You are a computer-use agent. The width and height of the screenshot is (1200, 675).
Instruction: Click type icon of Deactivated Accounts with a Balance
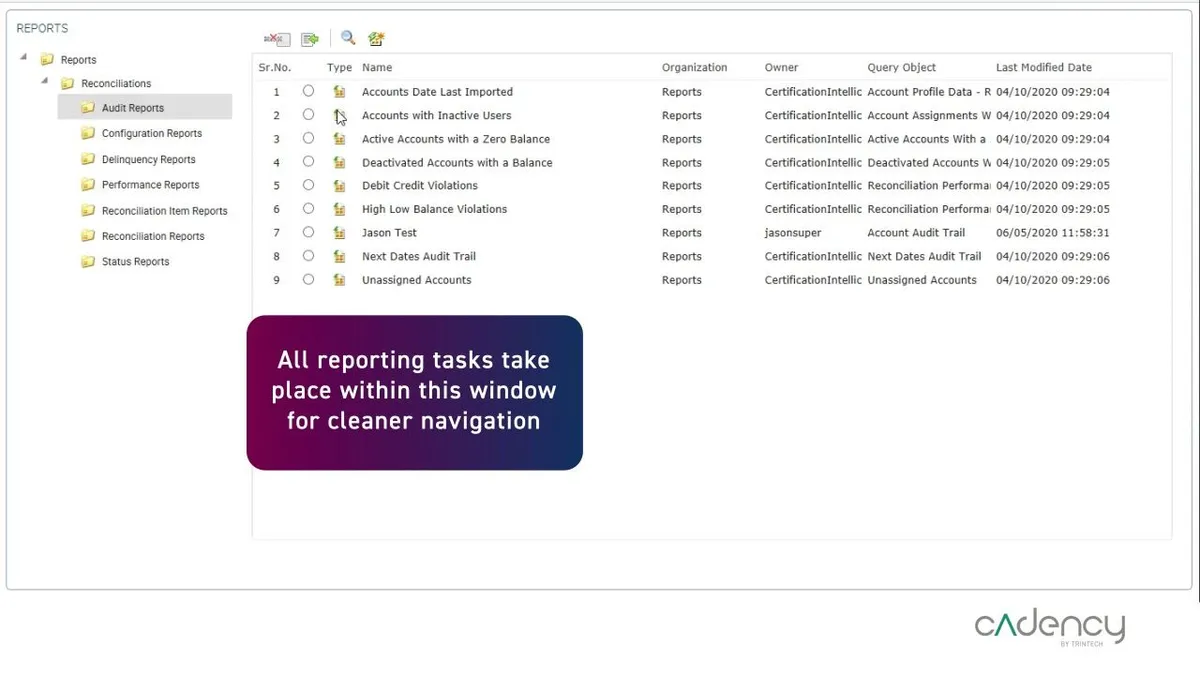340,162
